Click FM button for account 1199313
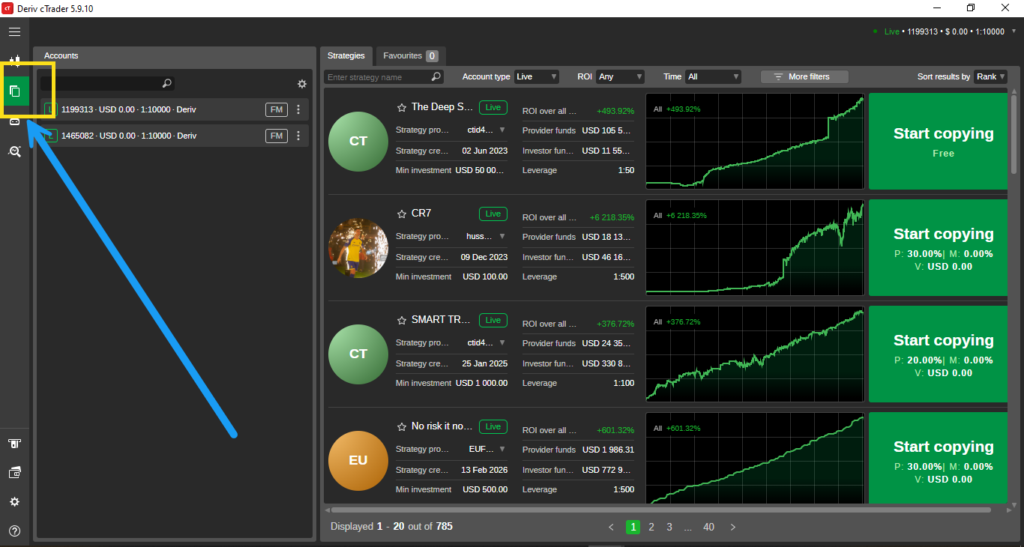Viewport: 1024px width, 547px height. click(x=276, y=110)
